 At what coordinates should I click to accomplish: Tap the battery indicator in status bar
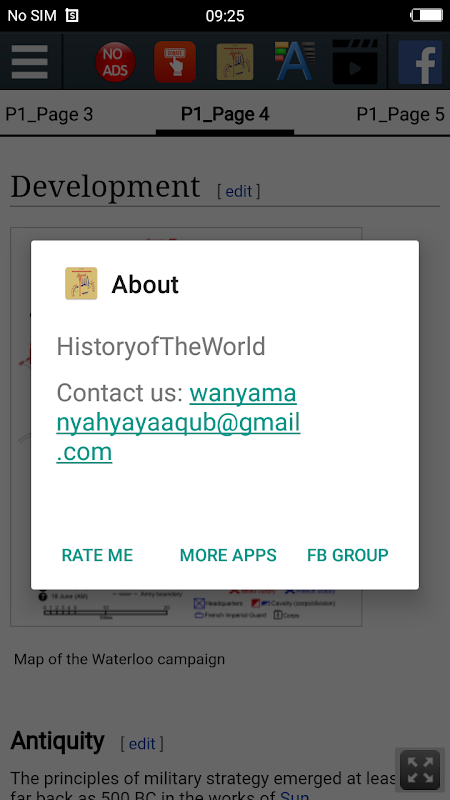pyautogui.click(x=427, y=15)
